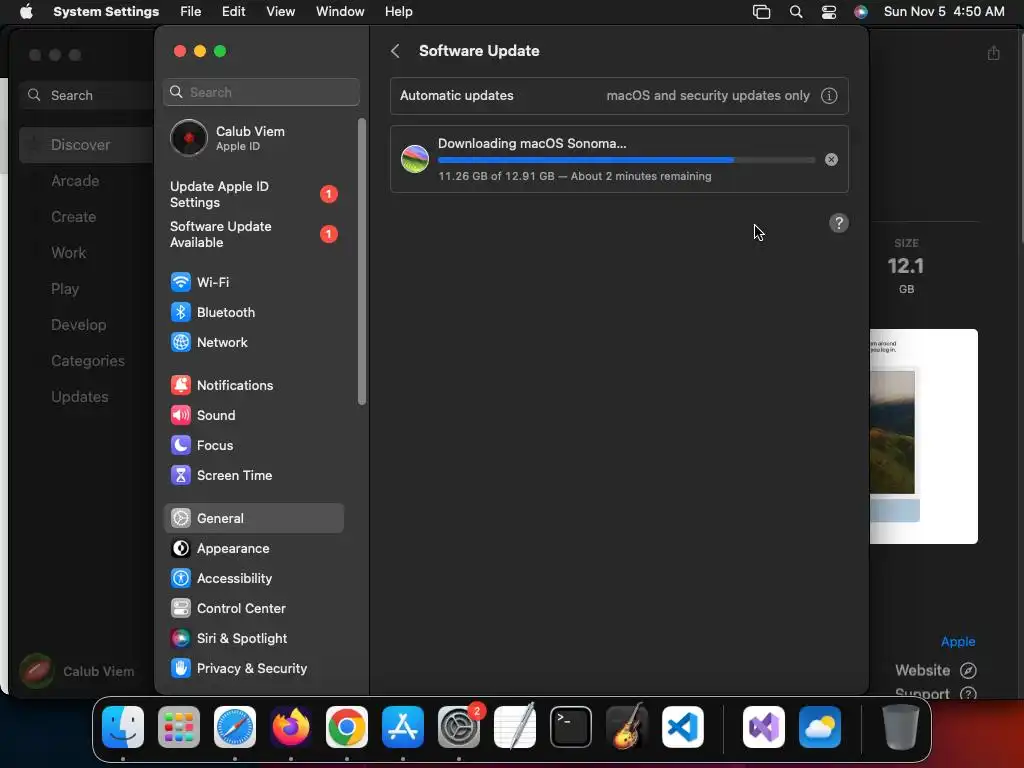Click the date and time clock
1024x768 pixels.
pyautogui.click(x=944, y=12)
